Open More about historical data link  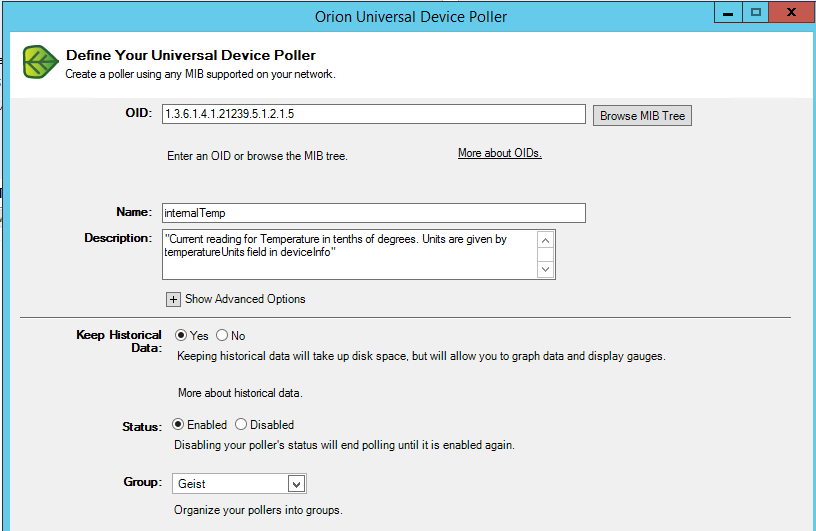[x=240, y=393]
